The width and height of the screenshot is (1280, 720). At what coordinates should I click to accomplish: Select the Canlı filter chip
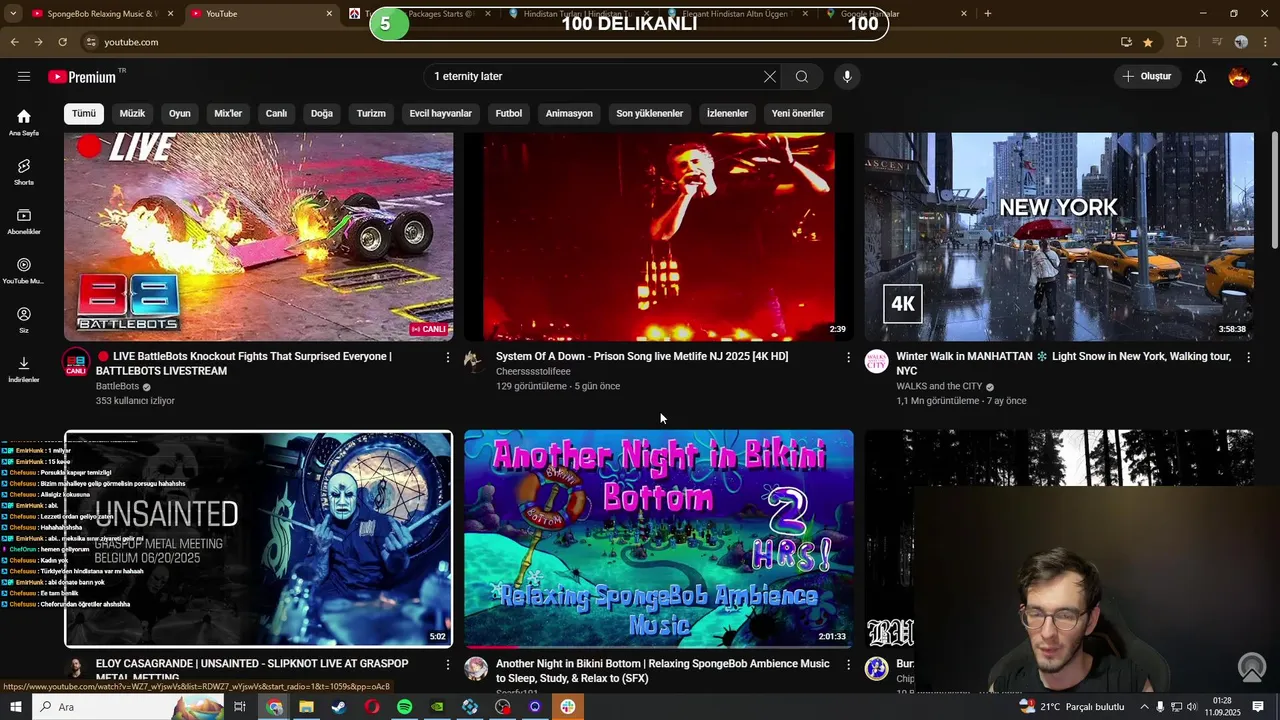276,113
